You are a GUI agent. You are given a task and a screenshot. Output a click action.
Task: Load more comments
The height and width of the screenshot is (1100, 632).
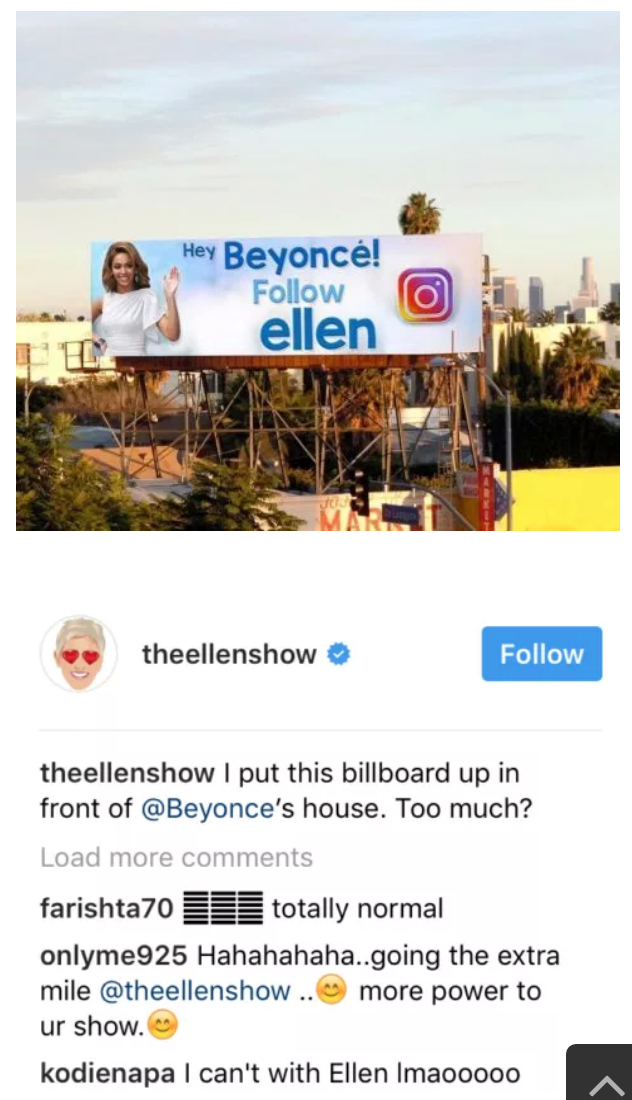176,857
